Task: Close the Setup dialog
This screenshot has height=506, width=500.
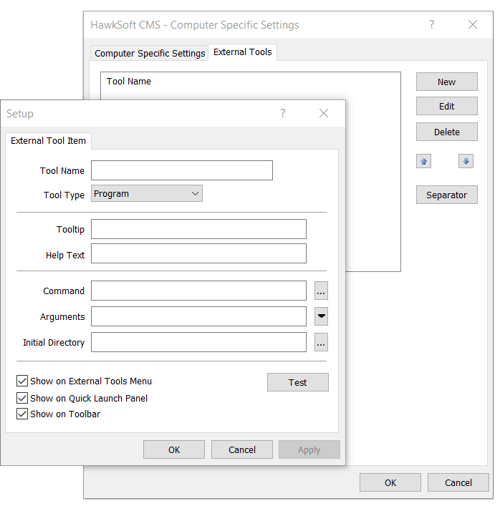Action: tap(324, 113)
